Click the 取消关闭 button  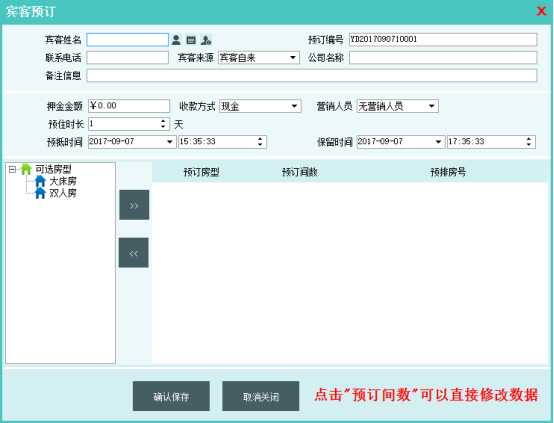tap(261, 396)
